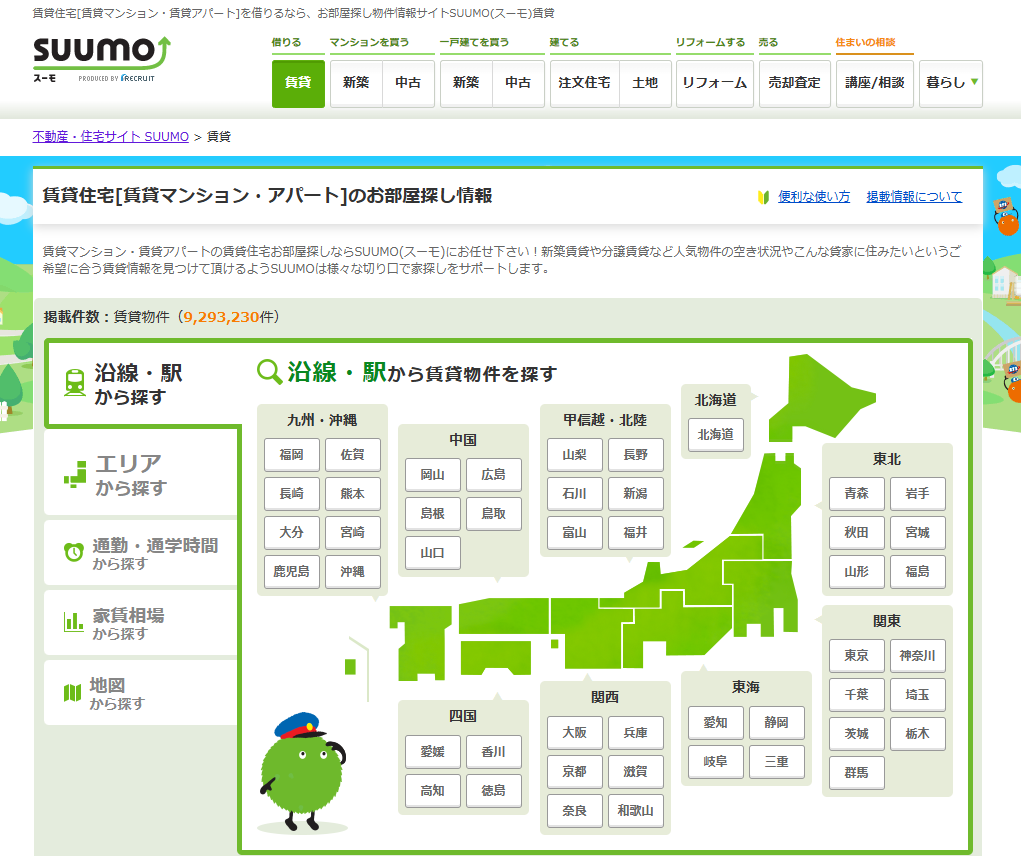
Task: Choose 奈良 prefecture button
Action: pyautogui.click(x=574, y=810)
